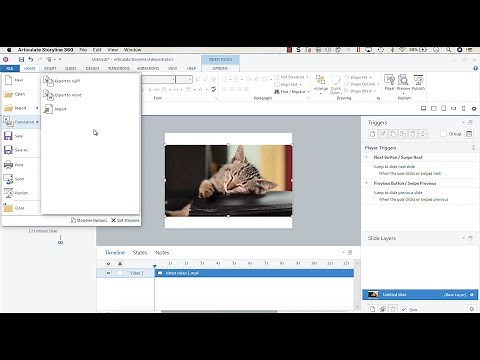This screenshot has height=360, width=480.
Task: Click Find / Replace
Action: click(292, 91)
